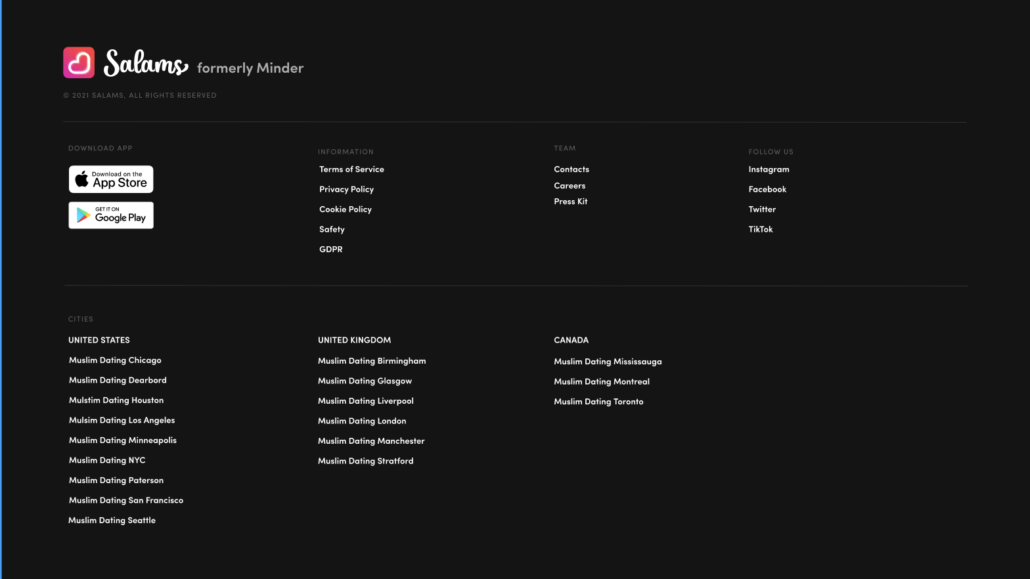
Task: Open the Safety page
Action: click(331, 229)
